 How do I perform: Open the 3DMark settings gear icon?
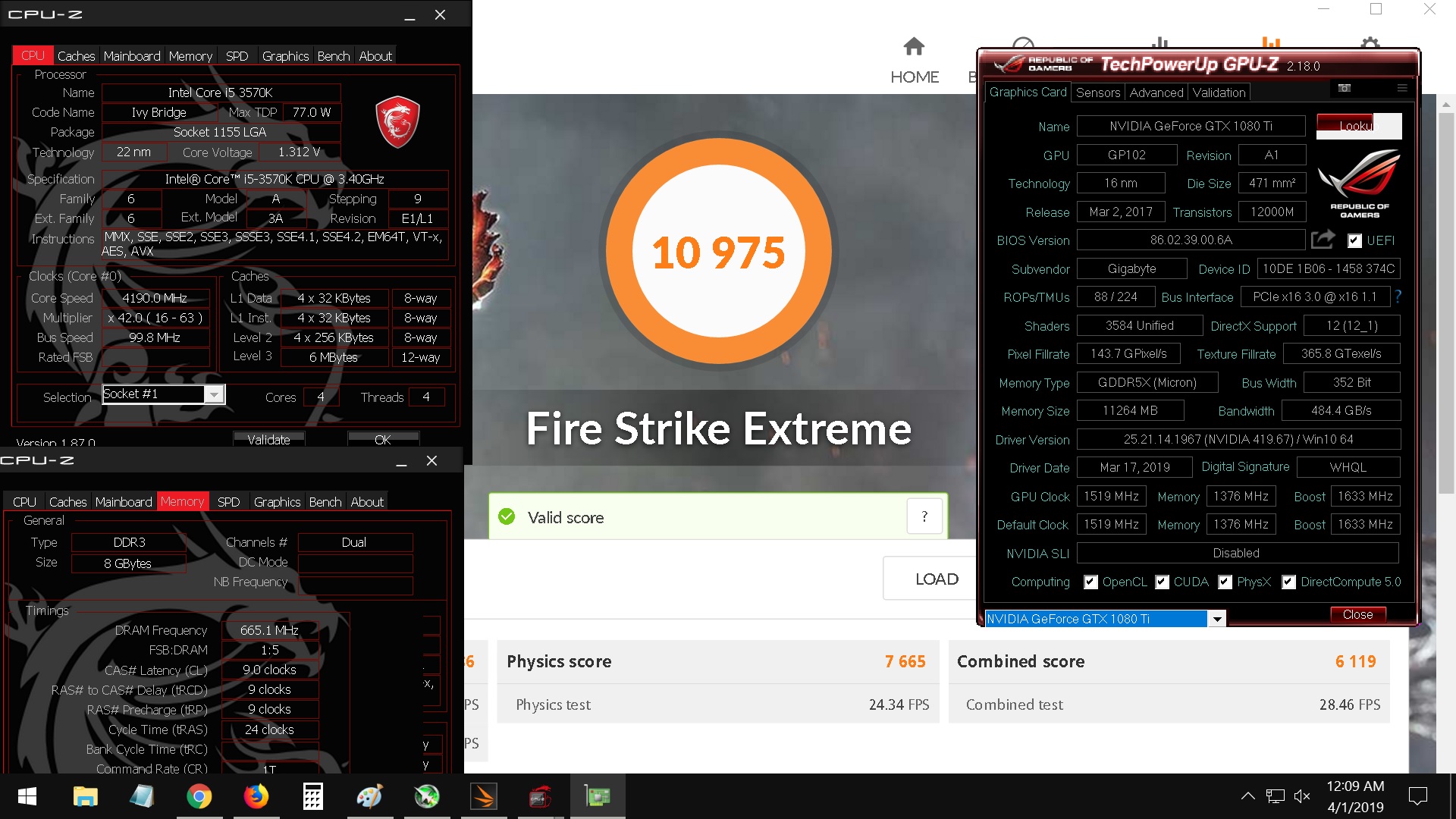click(1370, 42)
